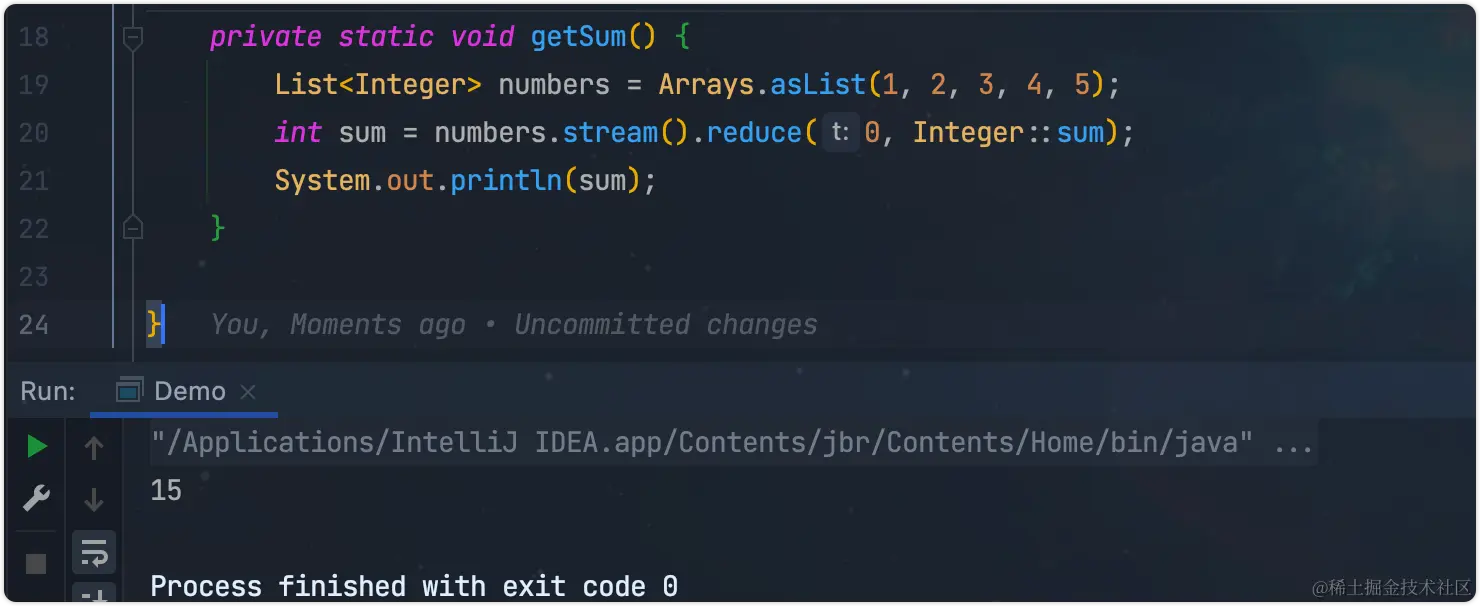
Task: Rerun Demo with the green play icon
Action: coord(37,447)
